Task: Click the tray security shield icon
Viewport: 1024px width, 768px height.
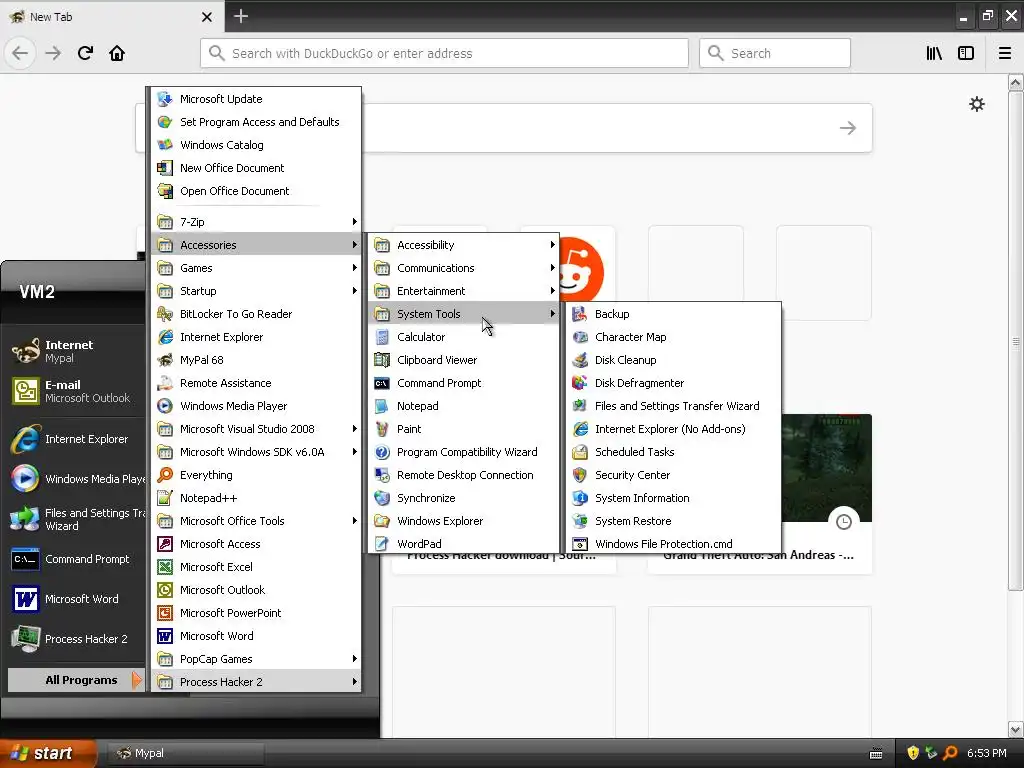Action: pos(913,753)
